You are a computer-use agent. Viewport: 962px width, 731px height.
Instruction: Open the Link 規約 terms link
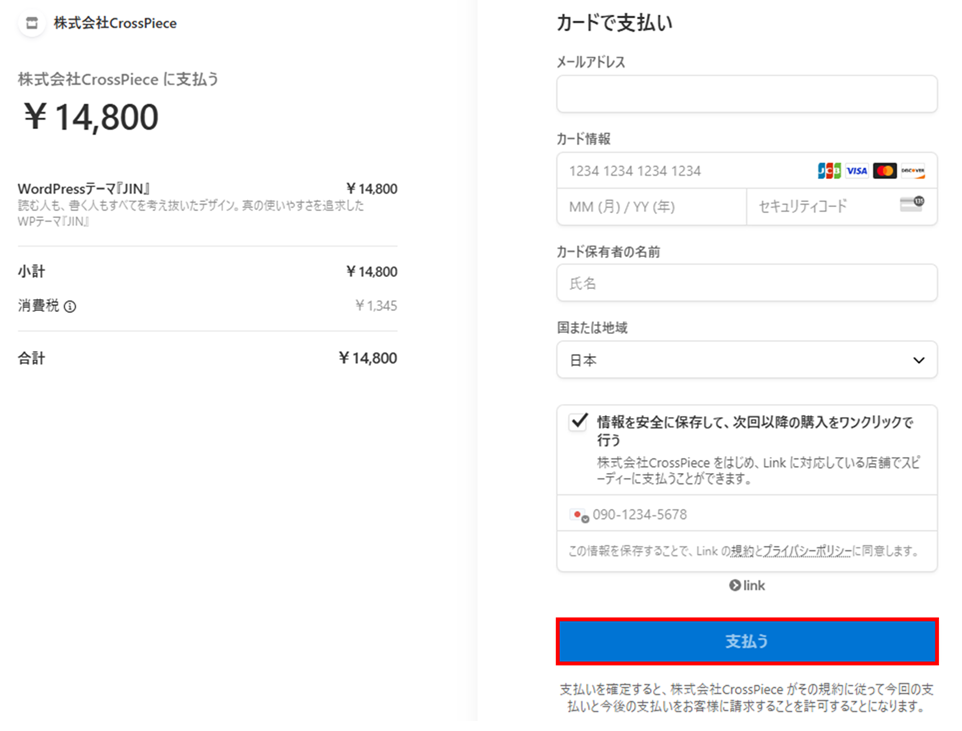(741, 551)
